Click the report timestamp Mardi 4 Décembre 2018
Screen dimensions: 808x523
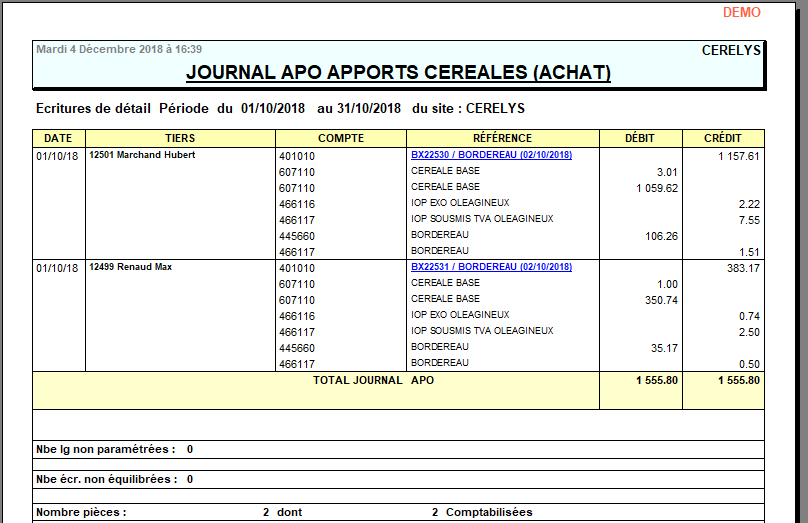tap(119, 48)
